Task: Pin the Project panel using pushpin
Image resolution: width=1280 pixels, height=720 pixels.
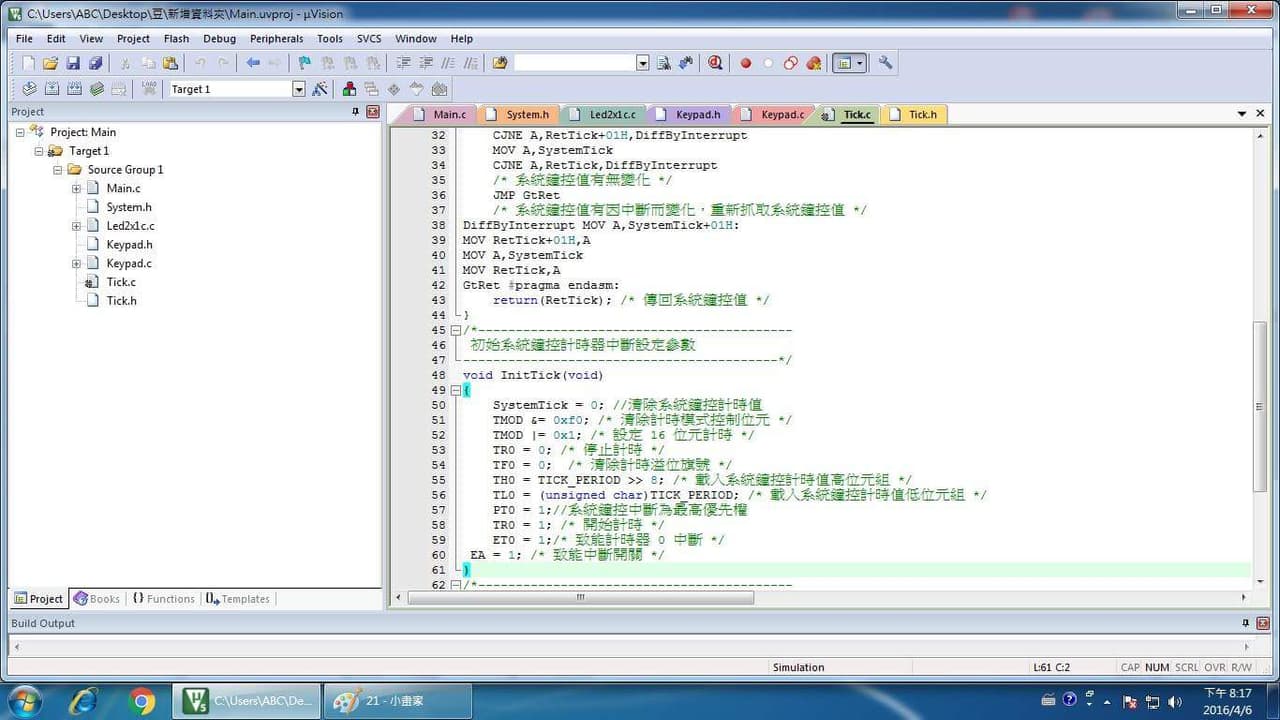Action: (355, 112)
